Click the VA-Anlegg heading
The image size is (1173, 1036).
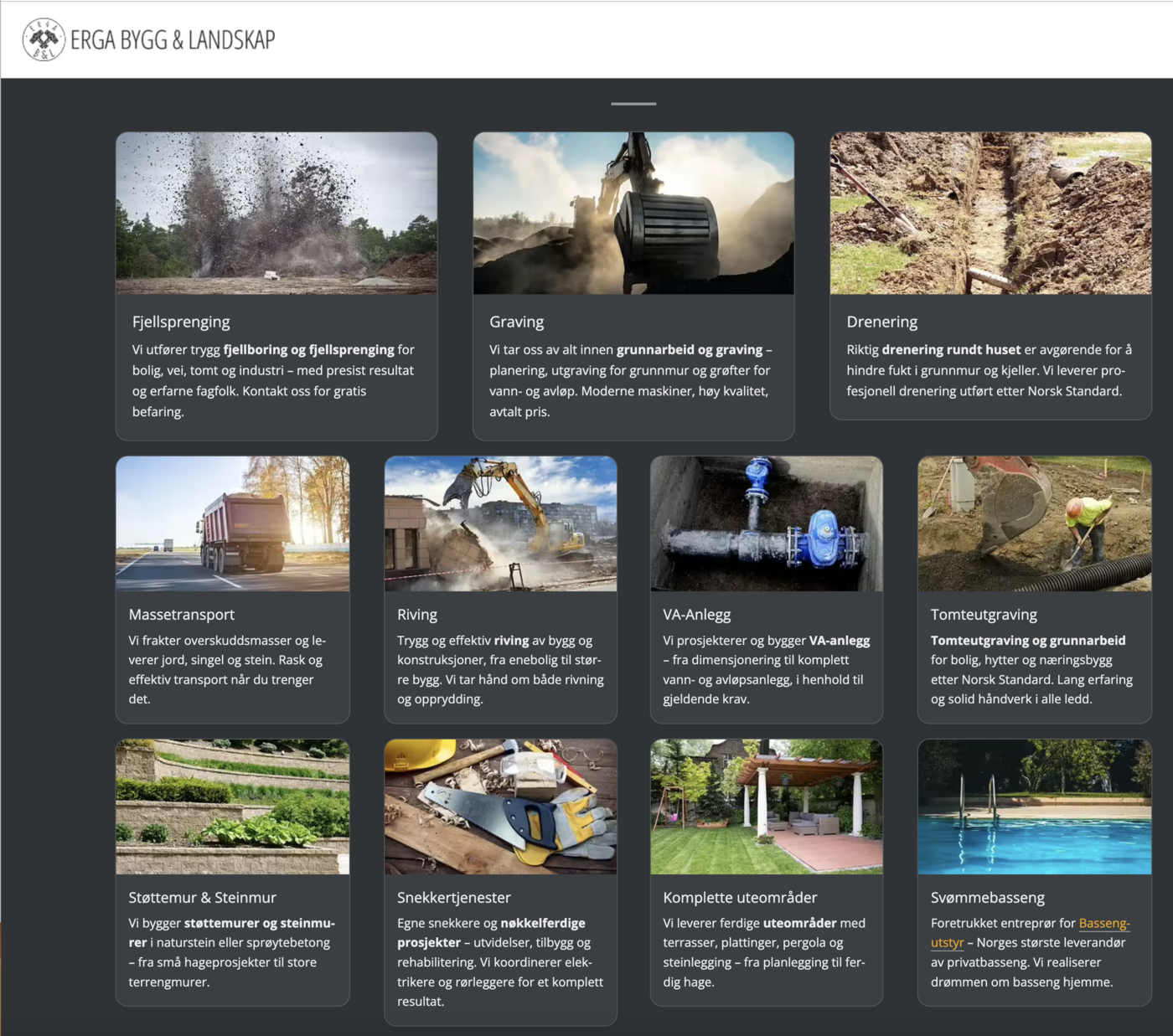click(696, 615)
